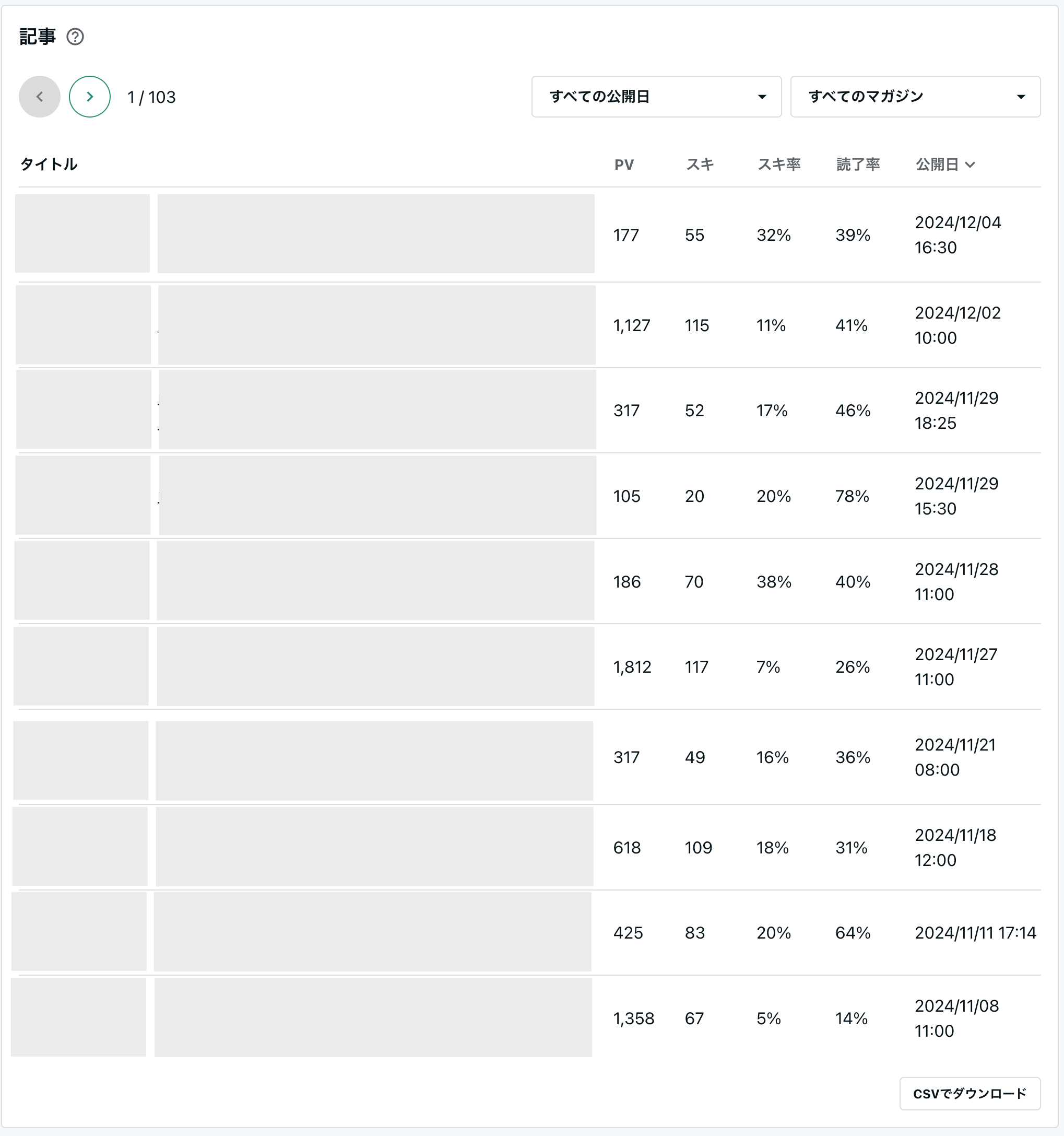Open thumbnail of article dated 2024/12/02
This screenshot has width=1064, height=1136.
84,324
